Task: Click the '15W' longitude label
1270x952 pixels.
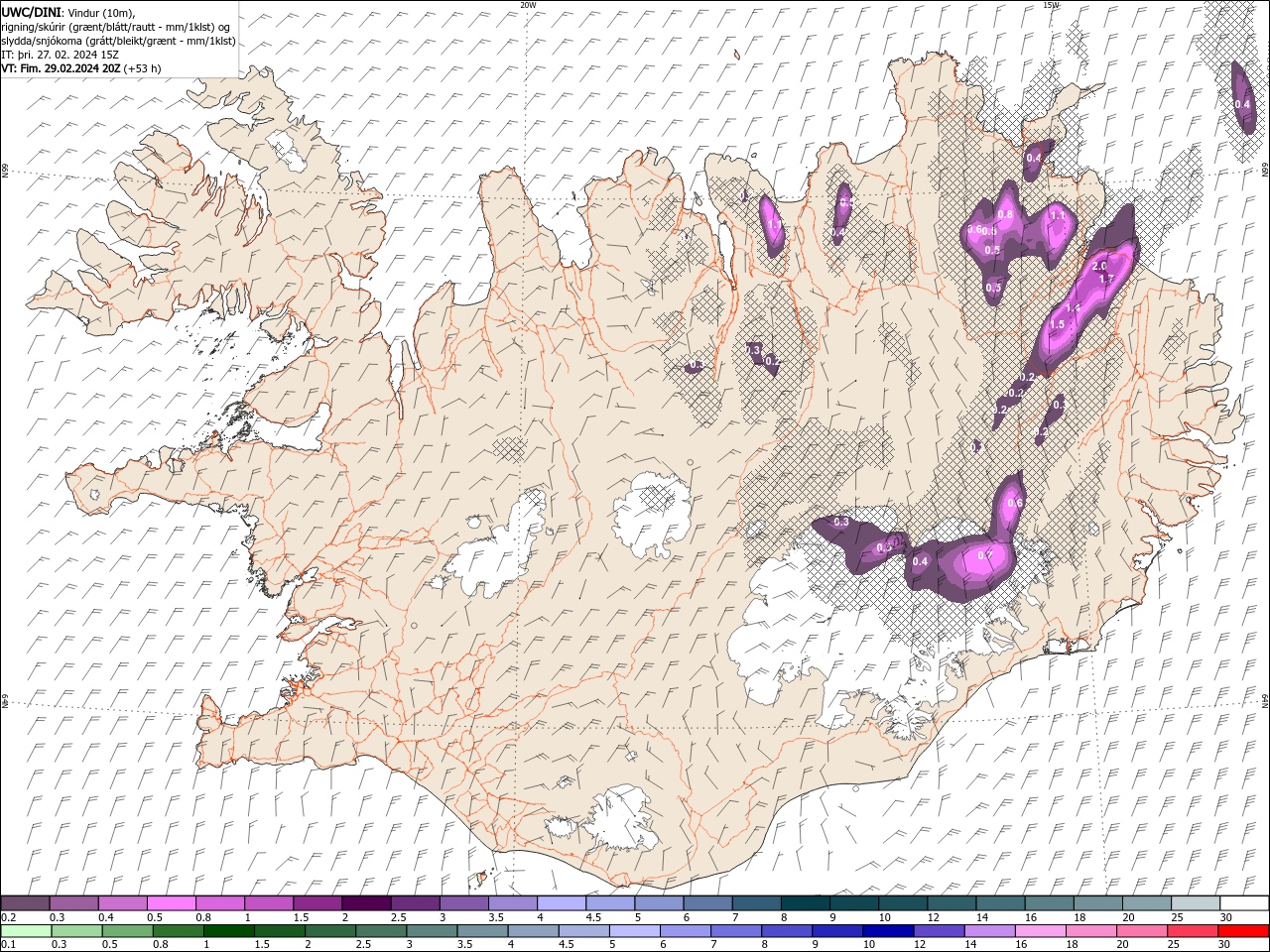Action: click(x=1050, y=5)
